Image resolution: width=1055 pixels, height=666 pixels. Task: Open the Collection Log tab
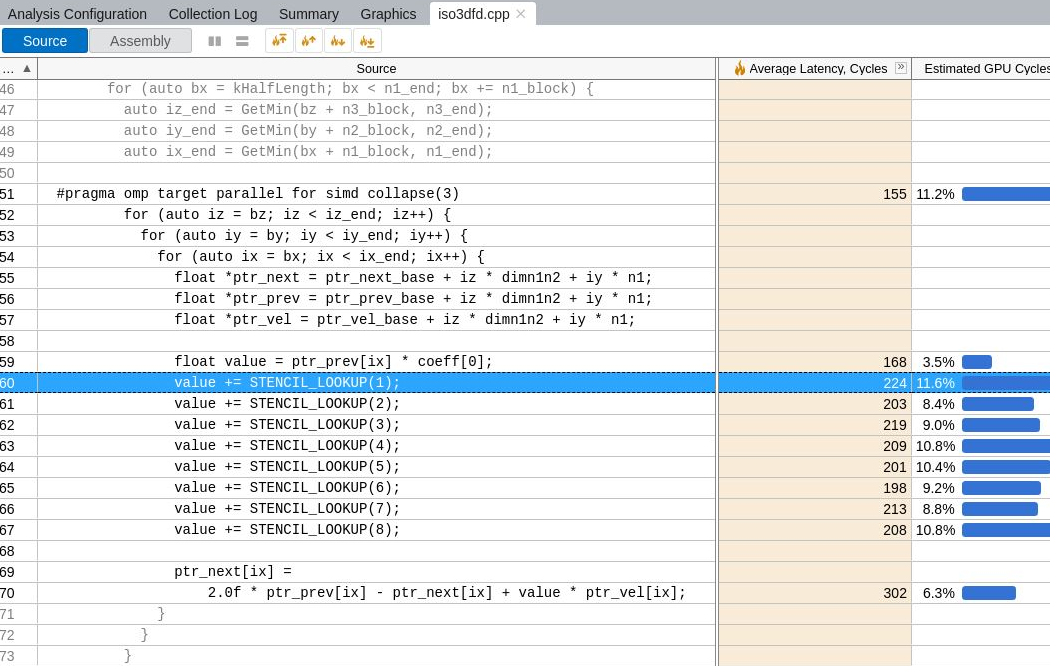click(x=212, y=14)
